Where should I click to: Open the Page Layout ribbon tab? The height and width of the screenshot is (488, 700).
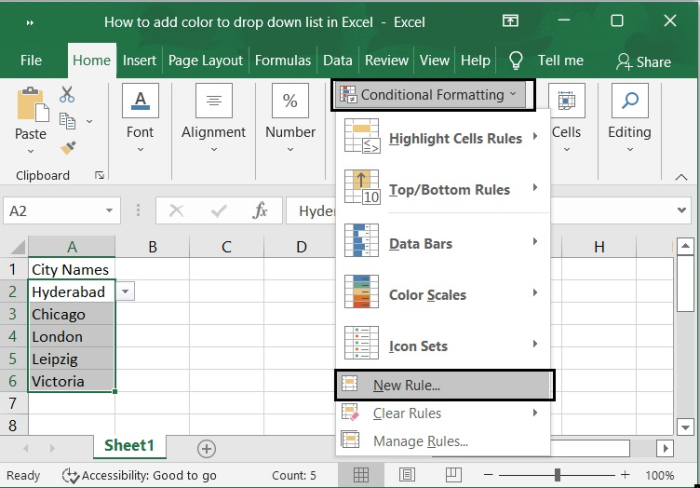(x=206, y=60)
